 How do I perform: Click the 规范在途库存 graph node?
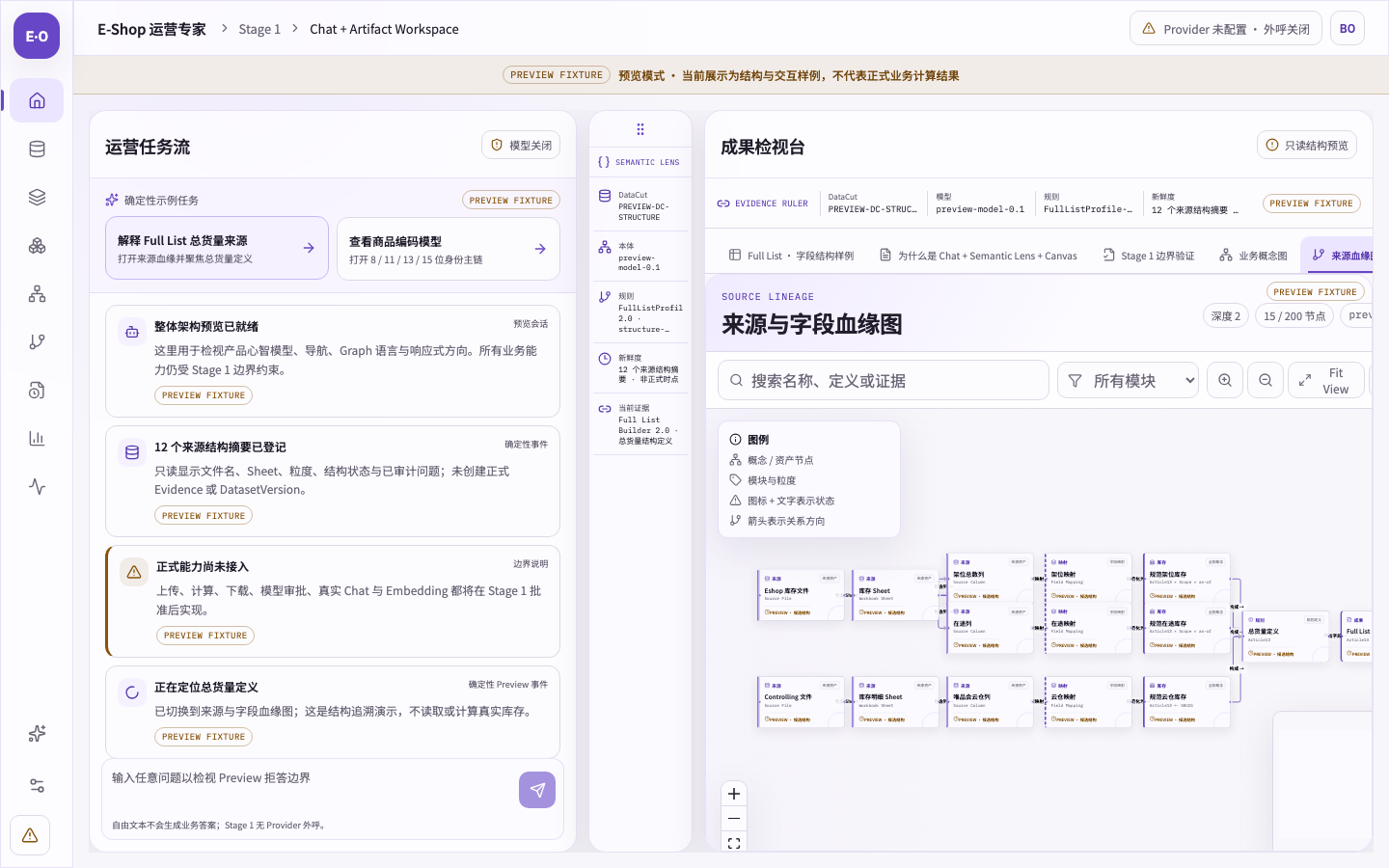pos(1186,628)
